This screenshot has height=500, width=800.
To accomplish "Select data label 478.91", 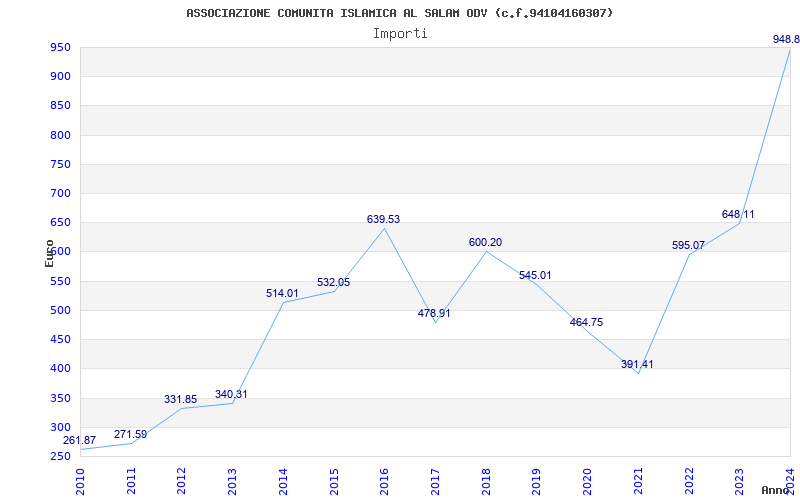I will (434, 313).
